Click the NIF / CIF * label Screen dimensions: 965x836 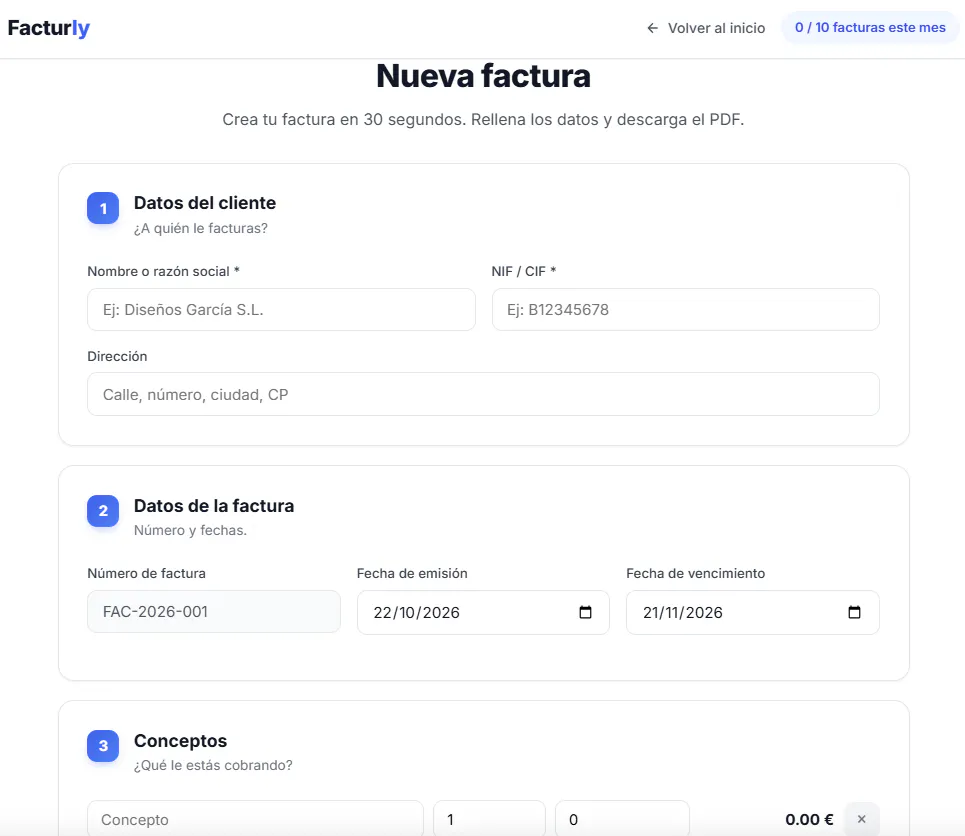(x=524, y=271)
